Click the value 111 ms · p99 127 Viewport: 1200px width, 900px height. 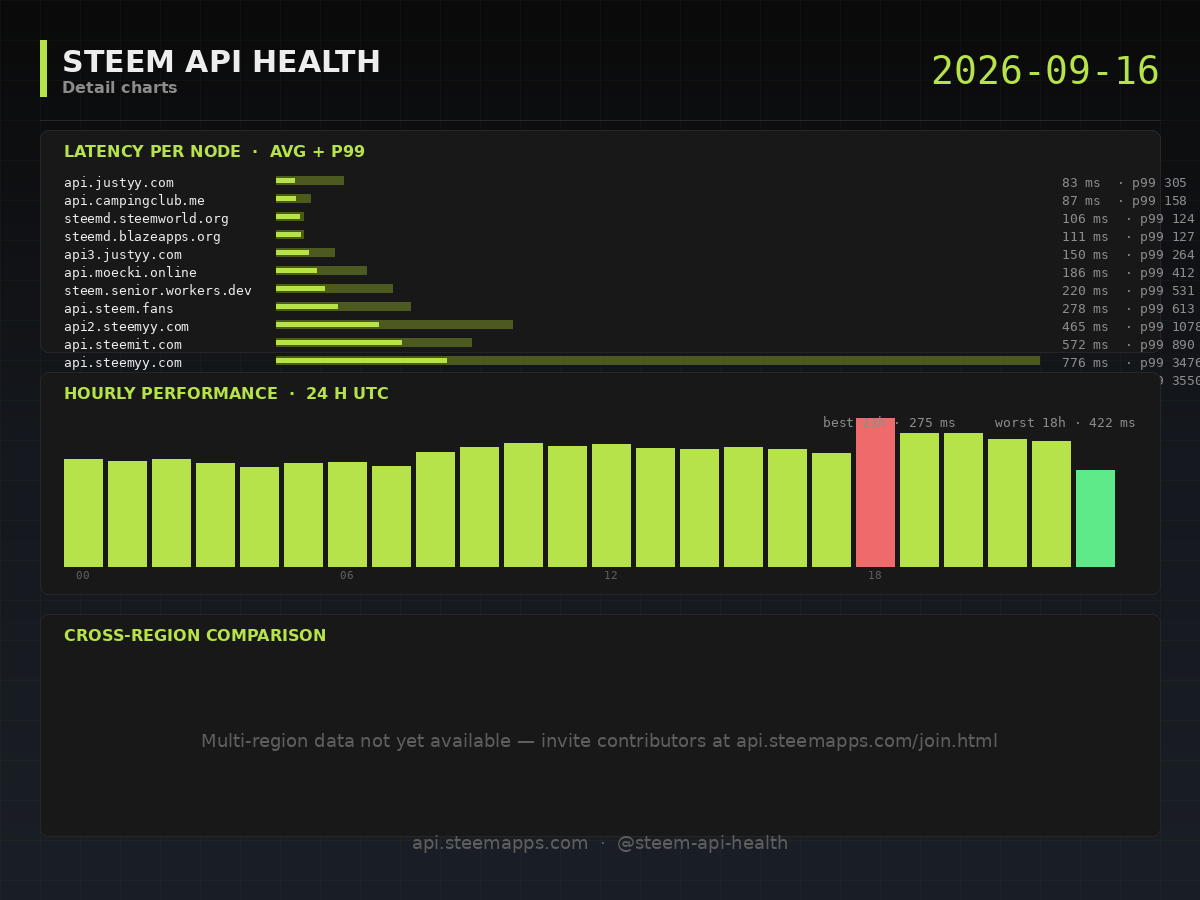1128,237
